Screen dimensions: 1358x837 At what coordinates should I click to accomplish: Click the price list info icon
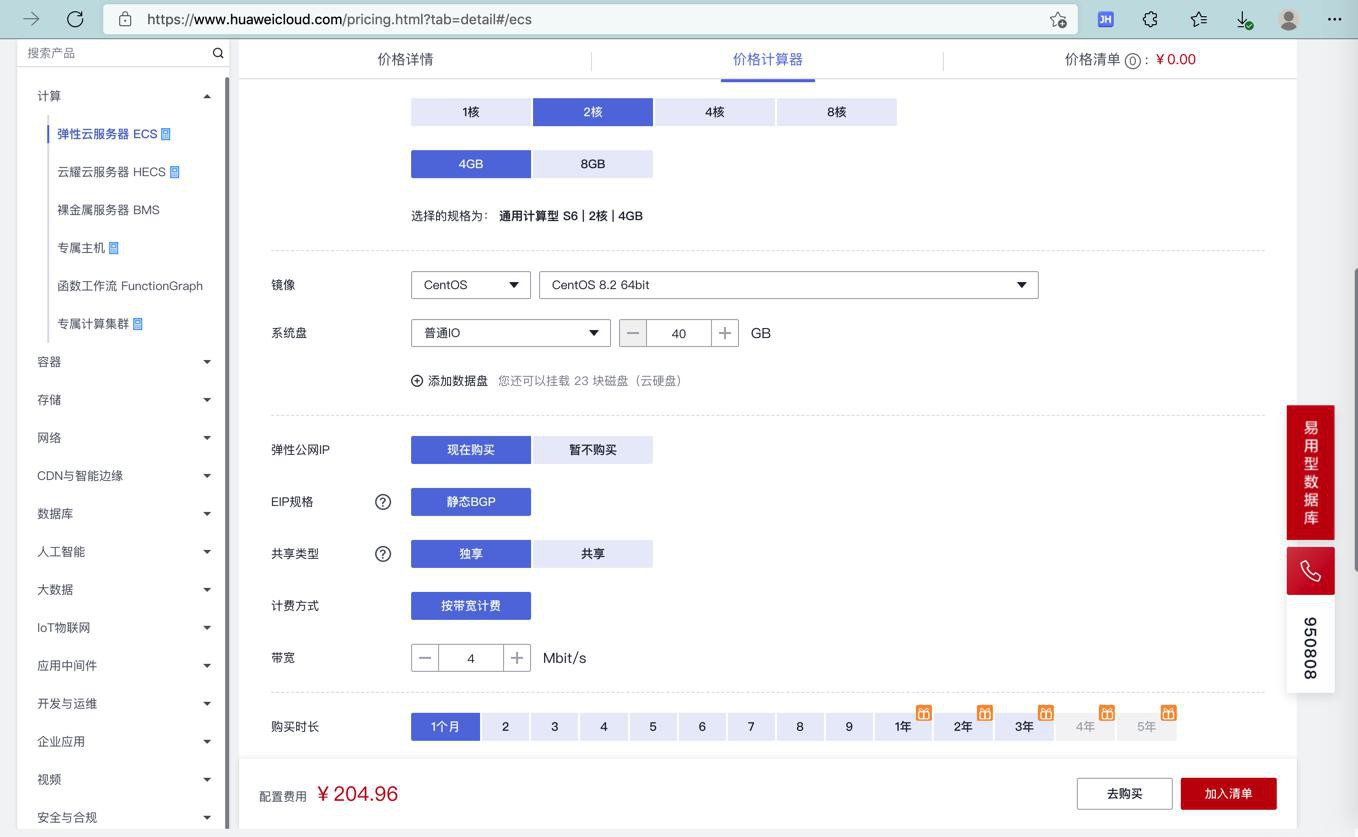(x=1132, y=61)
